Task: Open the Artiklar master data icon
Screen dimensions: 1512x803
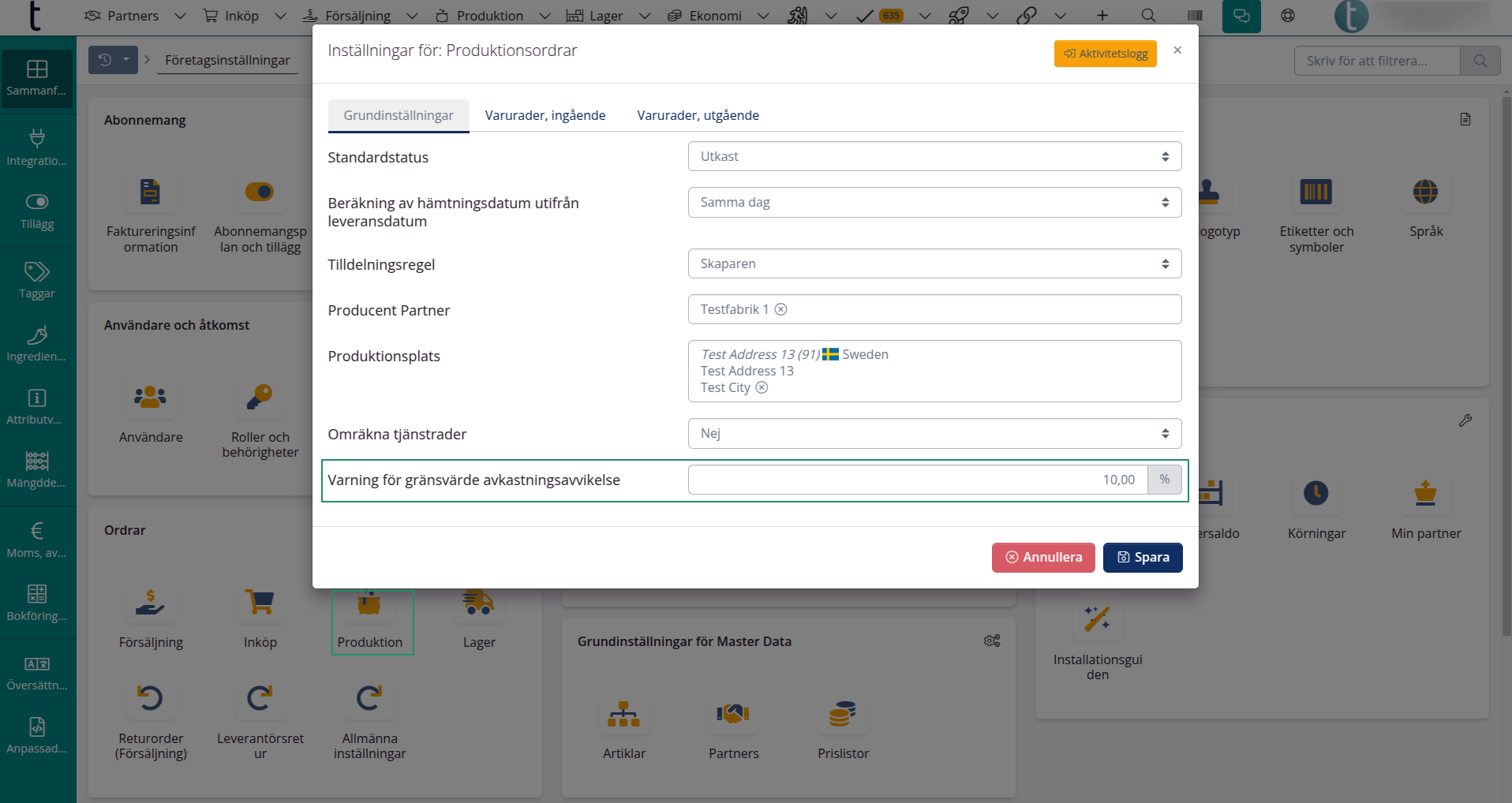Action: tap(623, 715)
